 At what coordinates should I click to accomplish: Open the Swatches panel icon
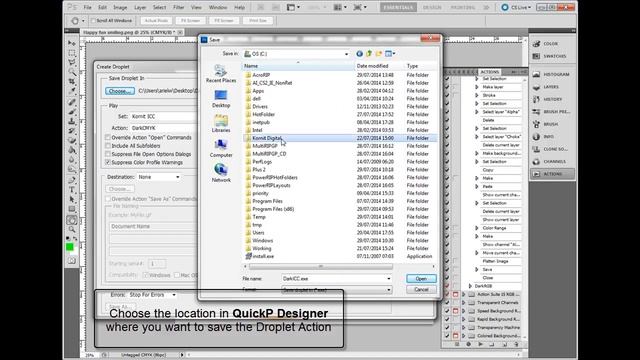click(536, 56)
